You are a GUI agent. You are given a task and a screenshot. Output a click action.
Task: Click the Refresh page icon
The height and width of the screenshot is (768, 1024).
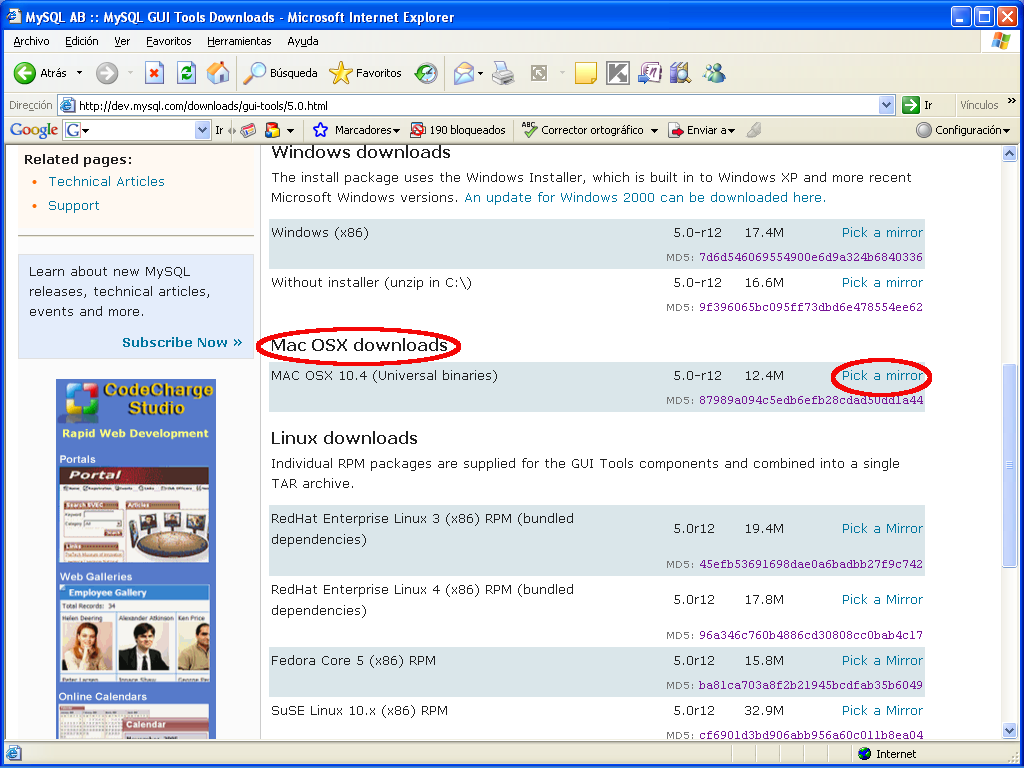click(x=186, y=73)
